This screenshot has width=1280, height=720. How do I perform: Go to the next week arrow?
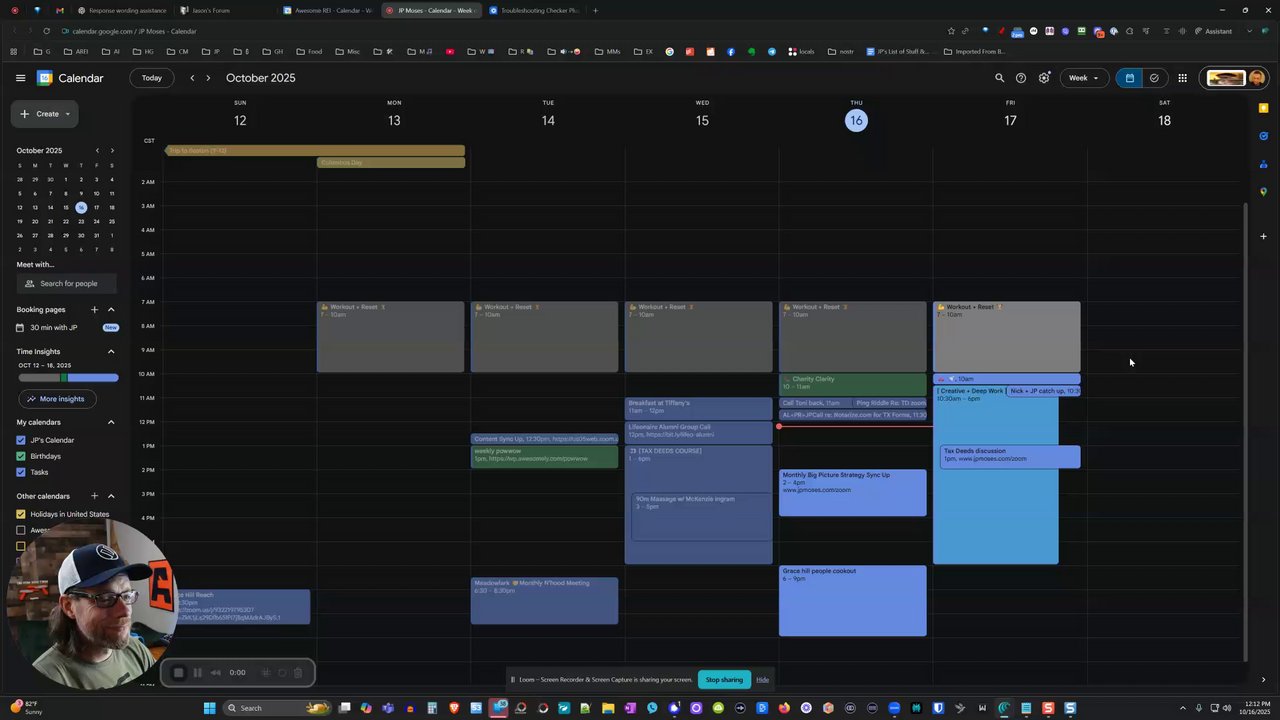coord(208,78)
